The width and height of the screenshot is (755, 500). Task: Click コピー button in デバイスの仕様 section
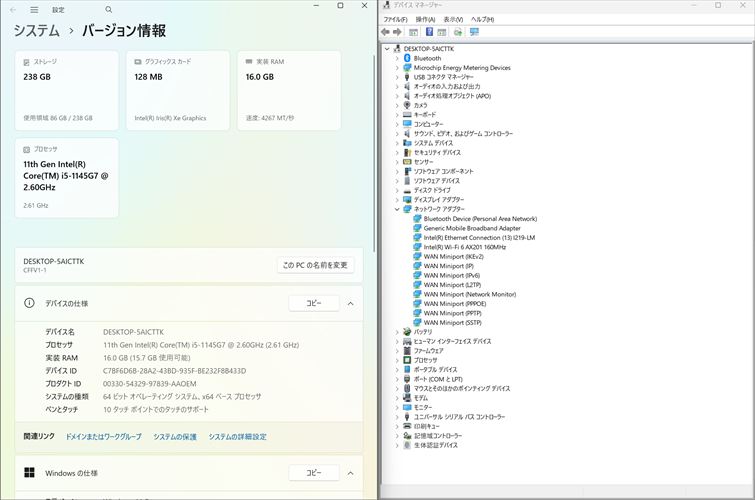pos(314,303)
